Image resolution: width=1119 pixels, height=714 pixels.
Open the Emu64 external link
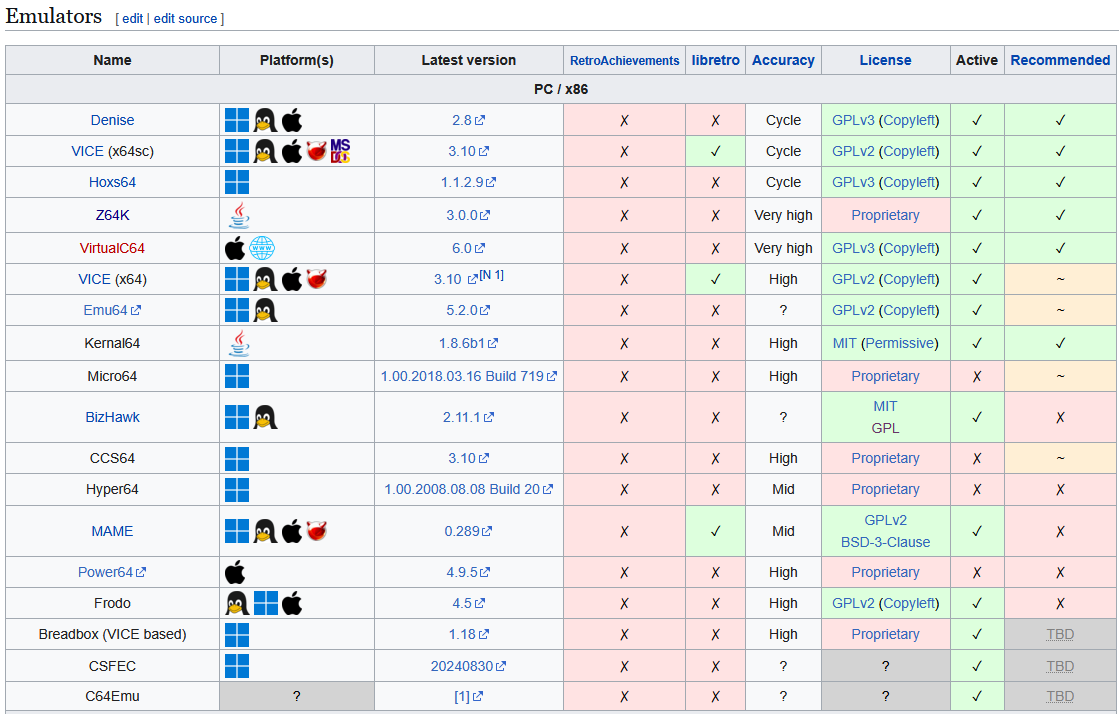click(x=112, y=310)
